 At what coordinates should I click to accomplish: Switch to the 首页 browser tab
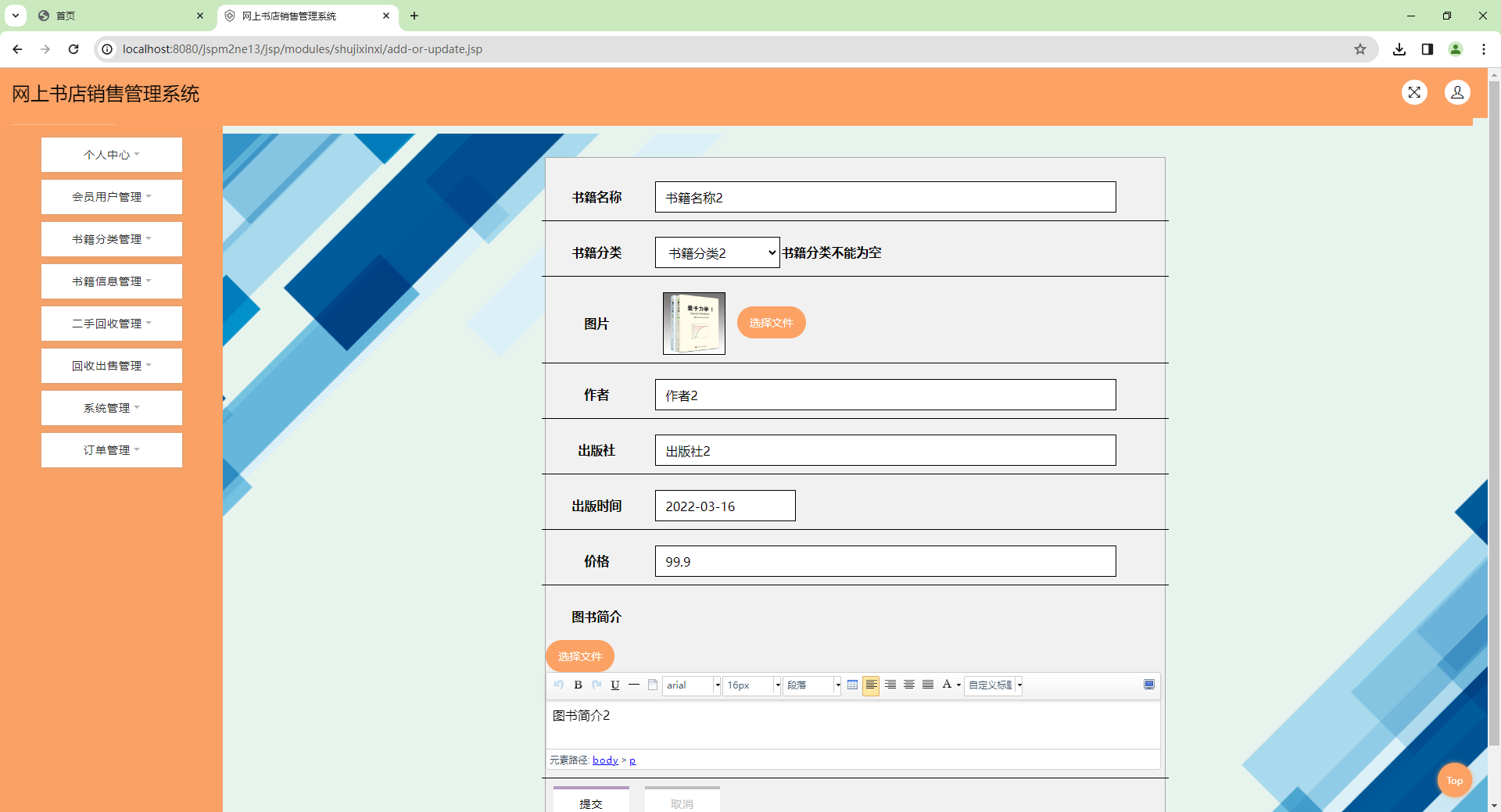[x=117, y=16]
